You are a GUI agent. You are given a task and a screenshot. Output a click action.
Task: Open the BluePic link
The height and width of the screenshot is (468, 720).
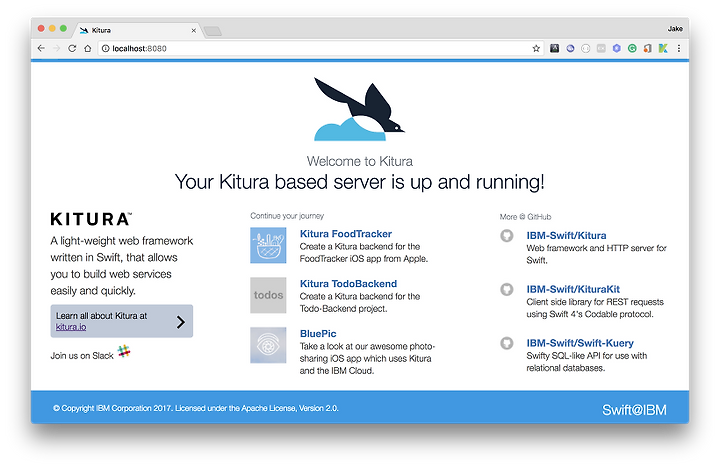coord(318,334)
